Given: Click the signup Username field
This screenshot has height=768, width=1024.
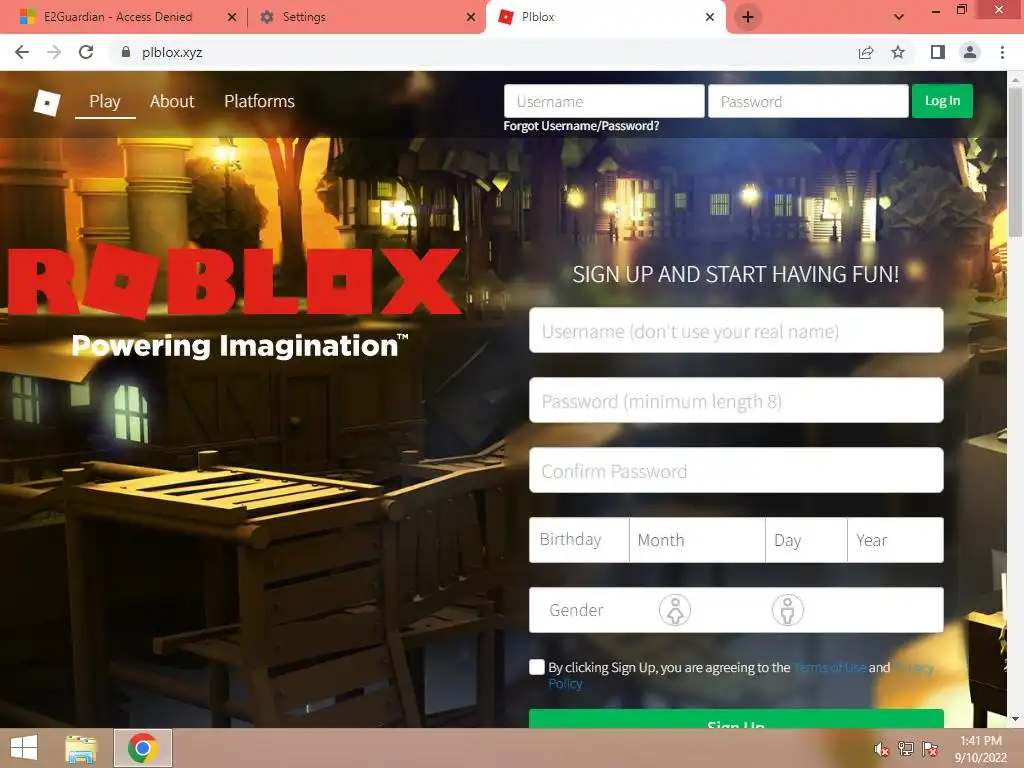Looking at the screenshot, I should (736, 330).
